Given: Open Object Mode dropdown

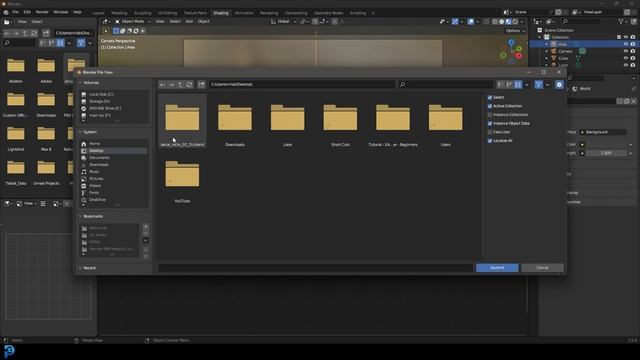Looking at the screenshot, I should pos(132,21).
